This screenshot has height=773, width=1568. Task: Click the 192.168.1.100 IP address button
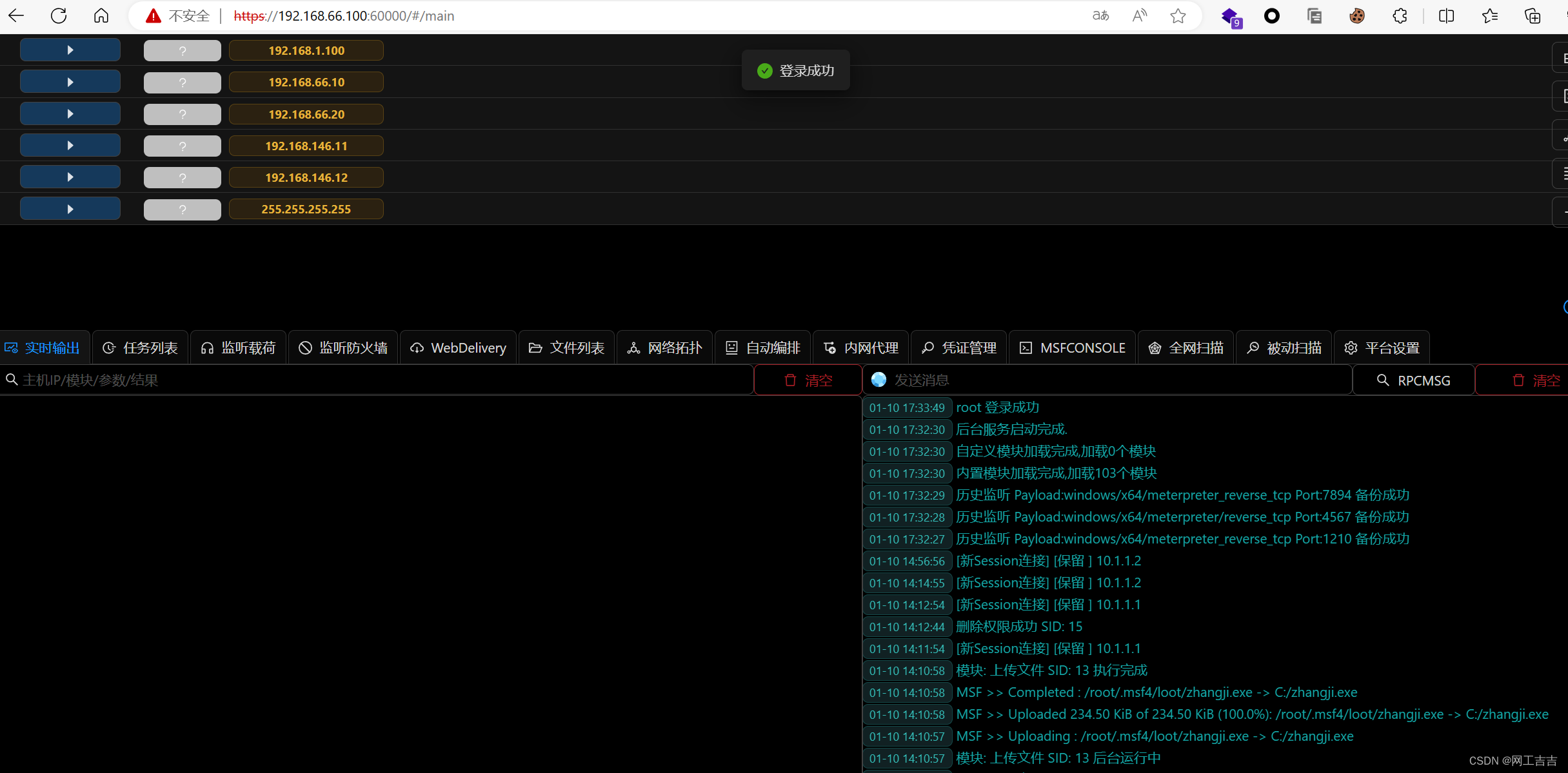point(306,50)
